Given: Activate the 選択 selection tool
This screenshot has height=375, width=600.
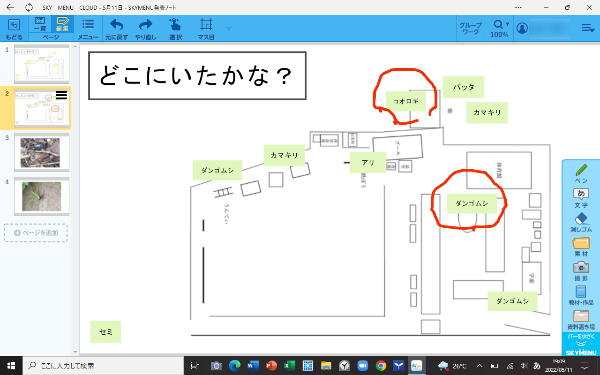Looking at the screenshot, I should pos(175,29).
